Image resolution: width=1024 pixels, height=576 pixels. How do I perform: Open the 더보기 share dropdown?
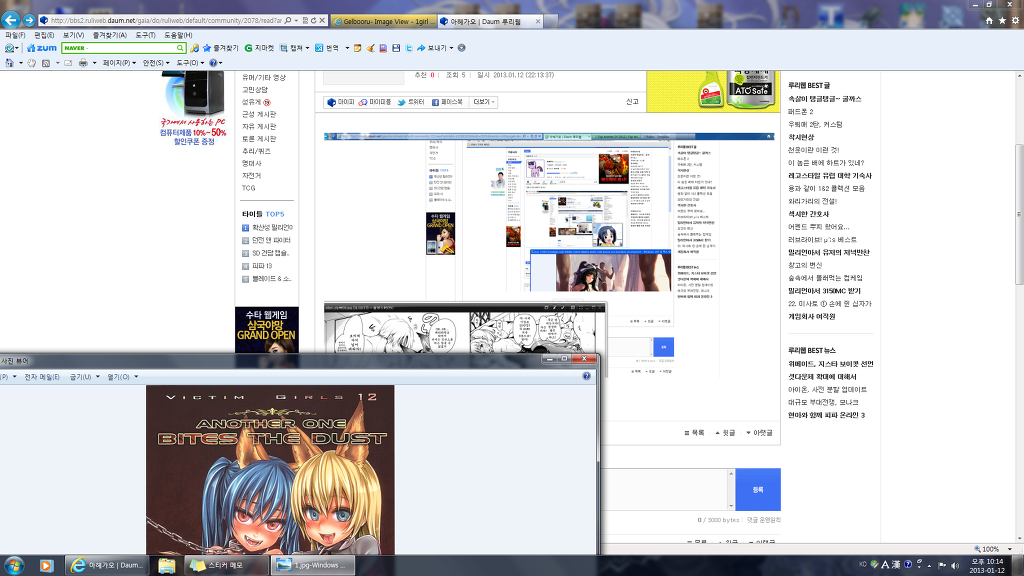pos(484,102)
